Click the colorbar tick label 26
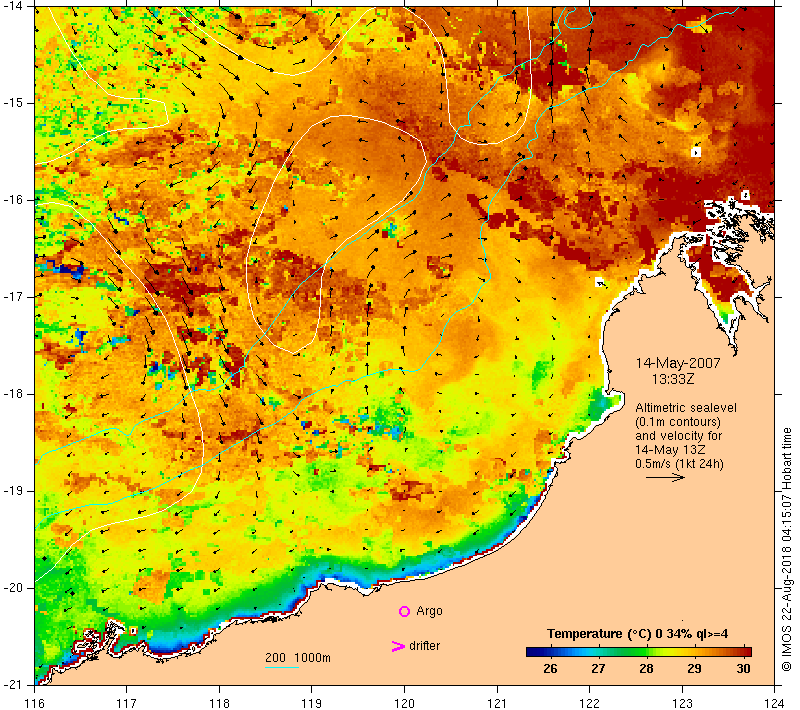800x710 pixels. 550,669
